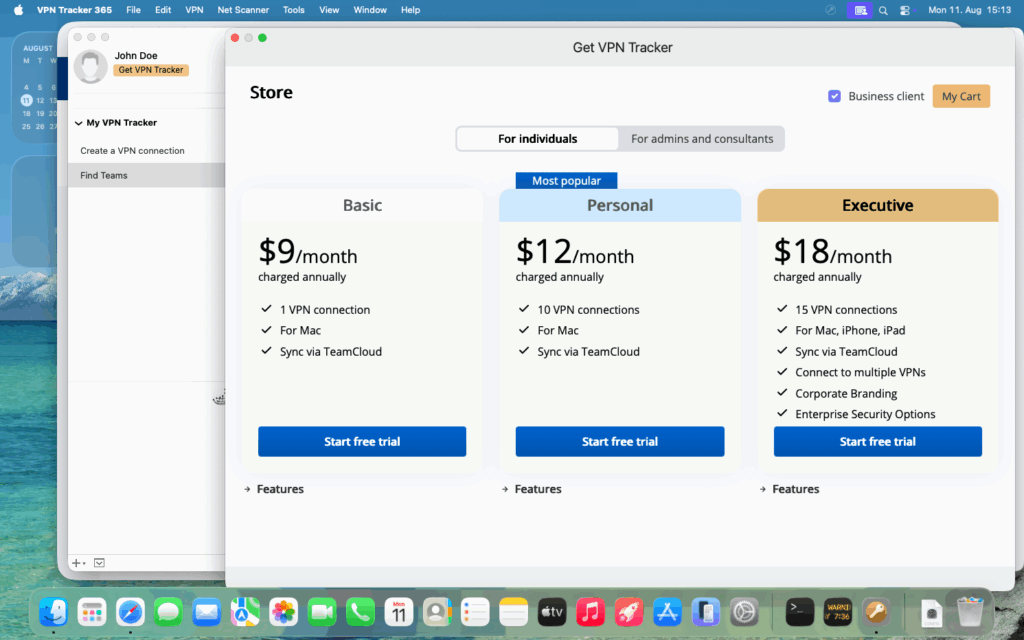
Task: Open Finder from the dock
Action: pyautogui.click(x=54, y=612)
